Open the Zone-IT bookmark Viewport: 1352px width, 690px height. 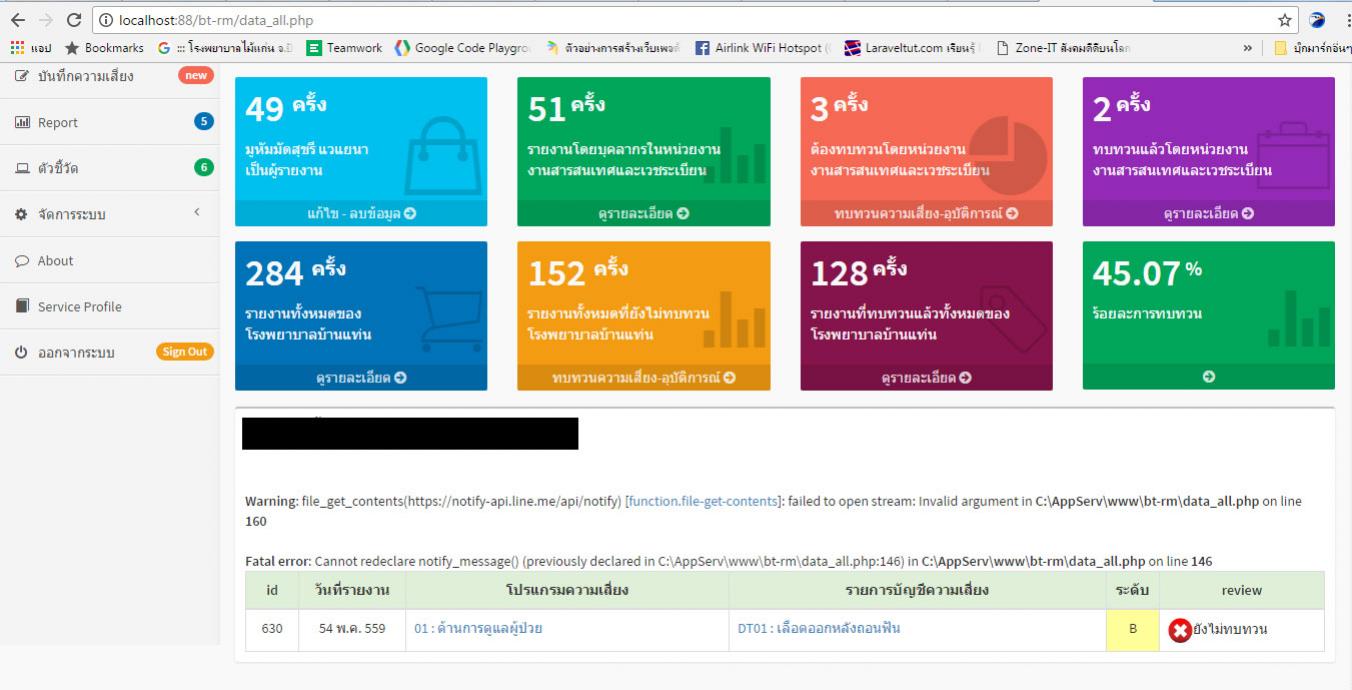(x=1064, y=48)
